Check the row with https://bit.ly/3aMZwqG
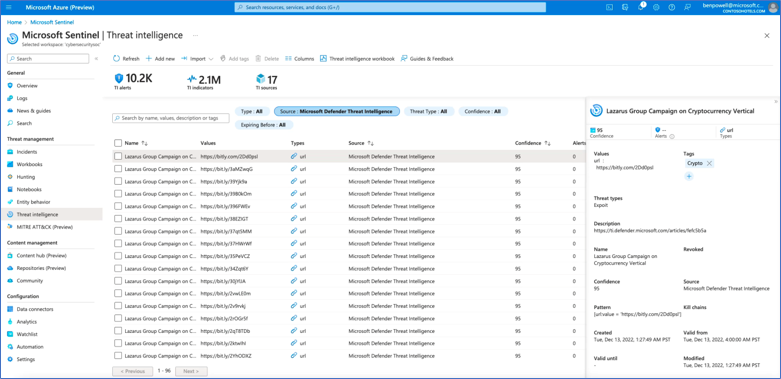This screenshot has width=781, height=379. point(118,169)
